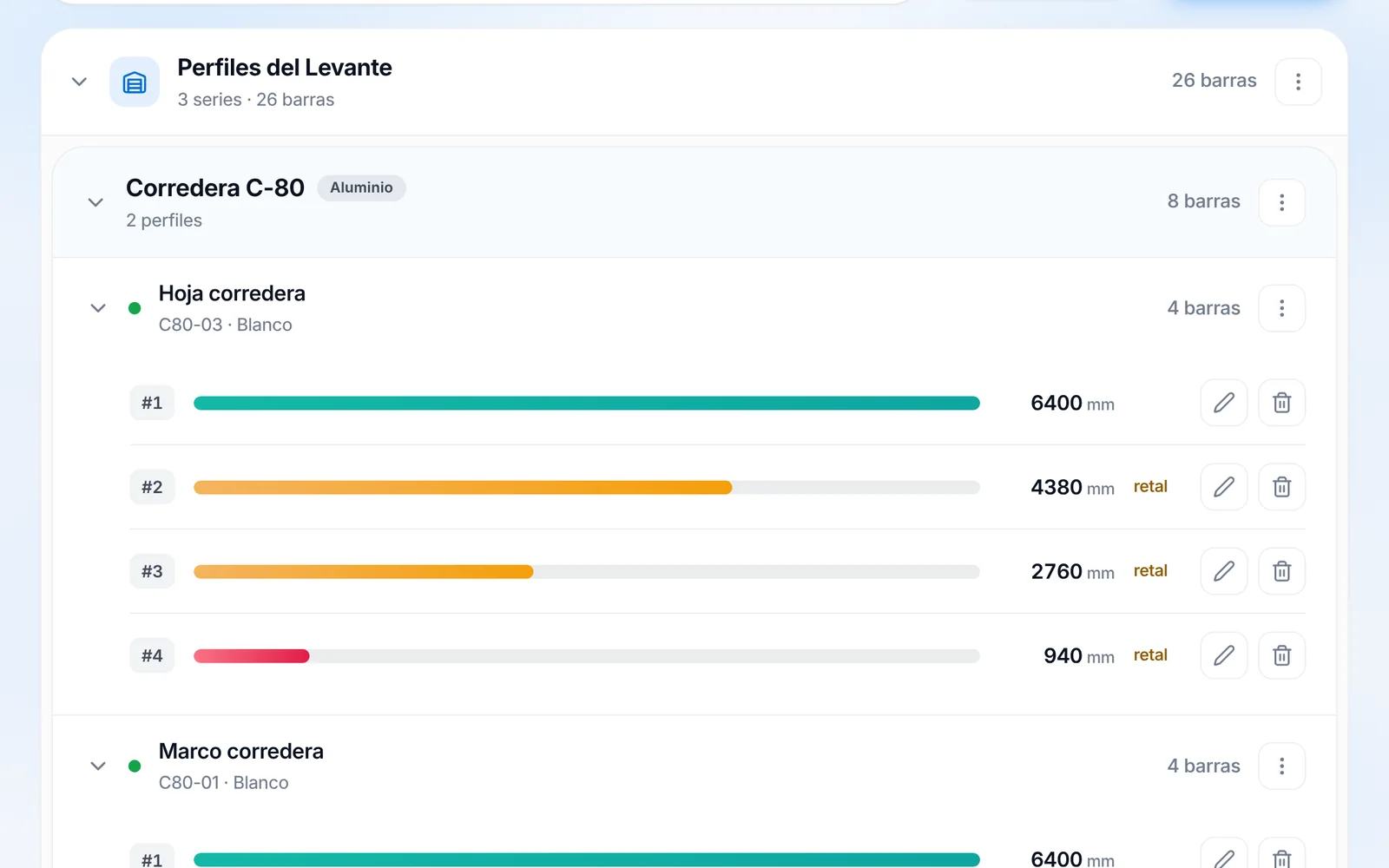The width and height of the screenshot is (1389, 868).
Task: Click the 4380 mm orange length bar
Action: [463, 487]
